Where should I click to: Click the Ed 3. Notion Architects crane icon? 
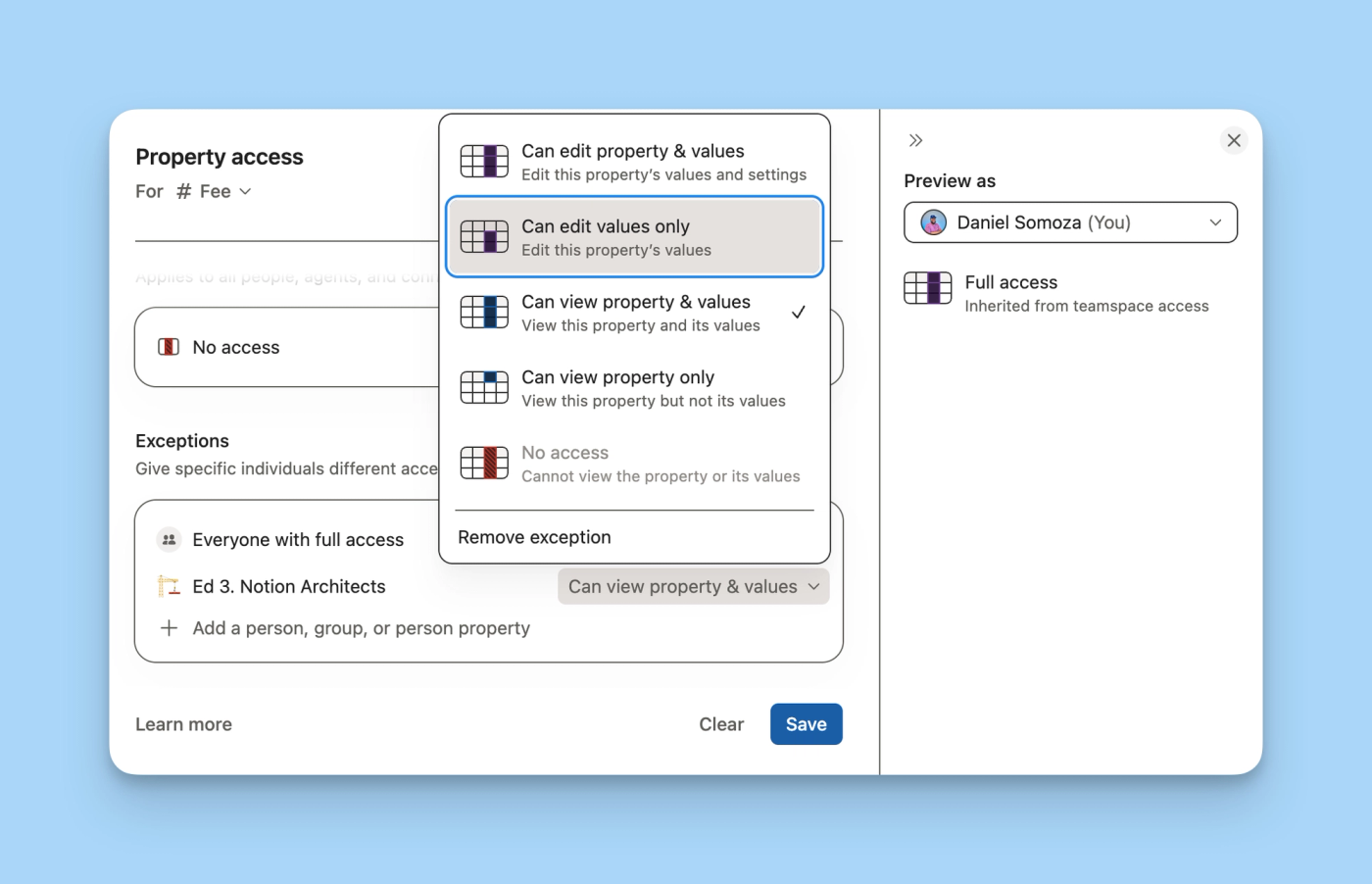[169, 586]
